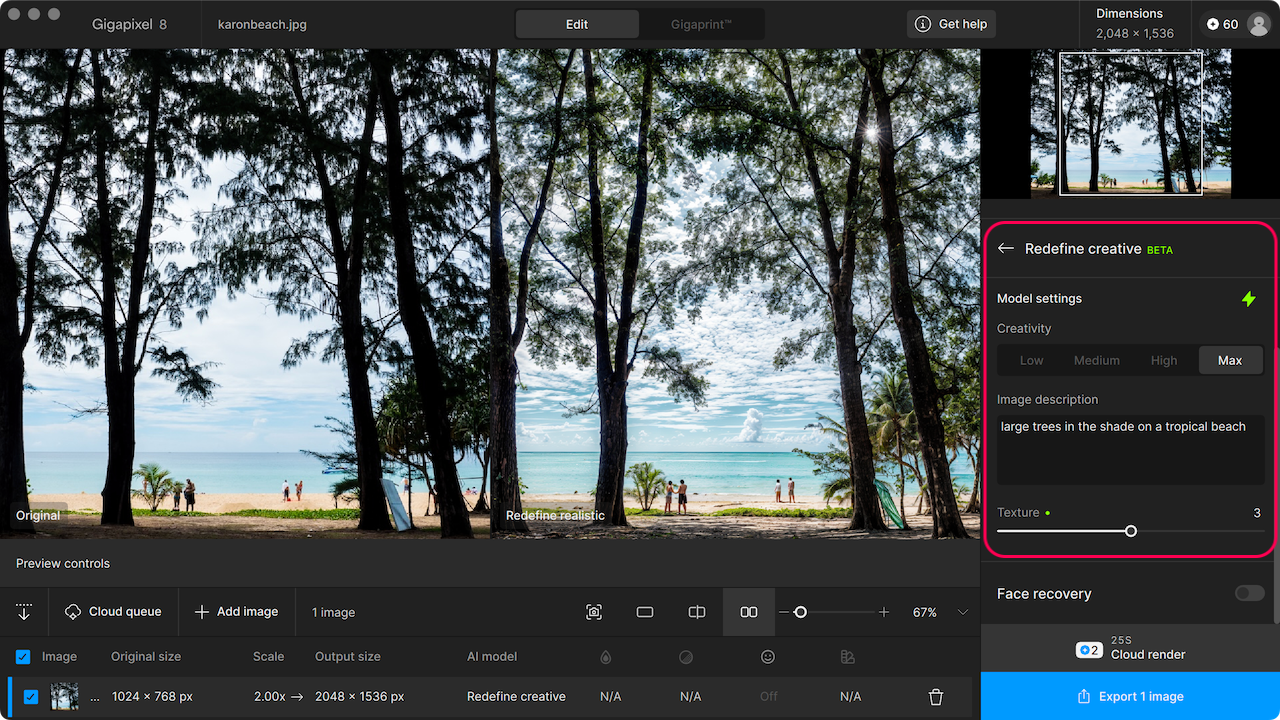Click the Off face recovery cell
The width and height of the screenshot is (1280, 720).
tap(768, 696)
